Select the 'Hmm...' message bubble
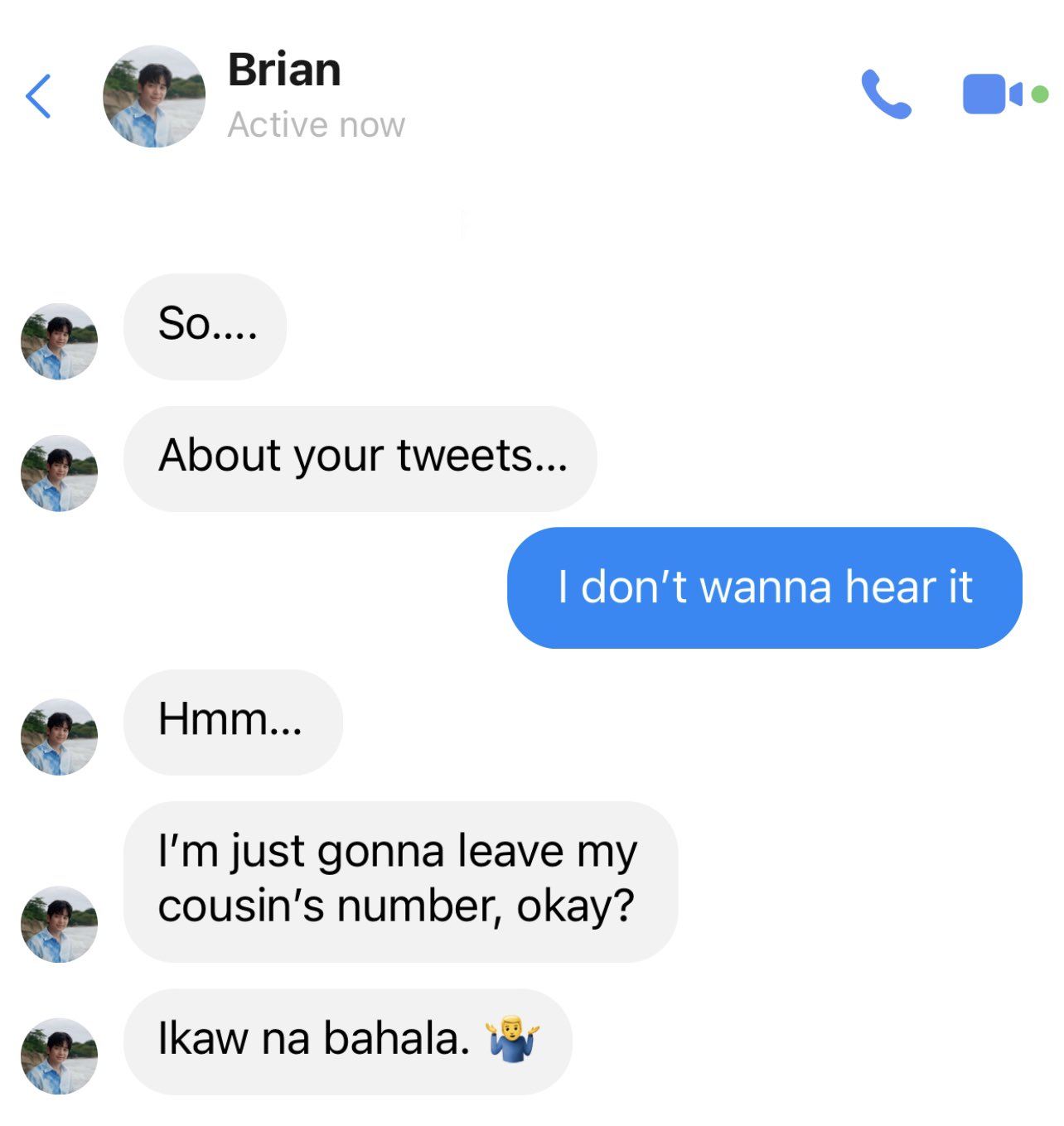This screenshot has width=1064, height=1126. point(233,722)
